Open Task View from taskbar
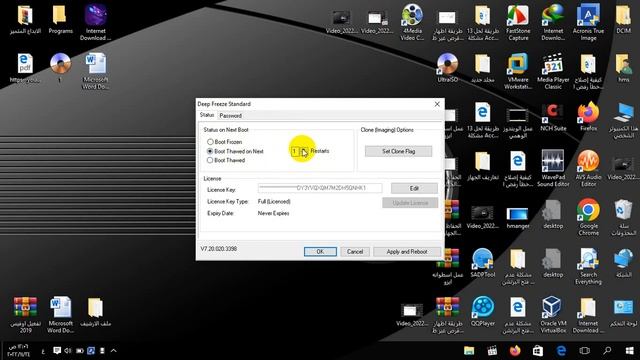640x360 pixels. point(584,351)
